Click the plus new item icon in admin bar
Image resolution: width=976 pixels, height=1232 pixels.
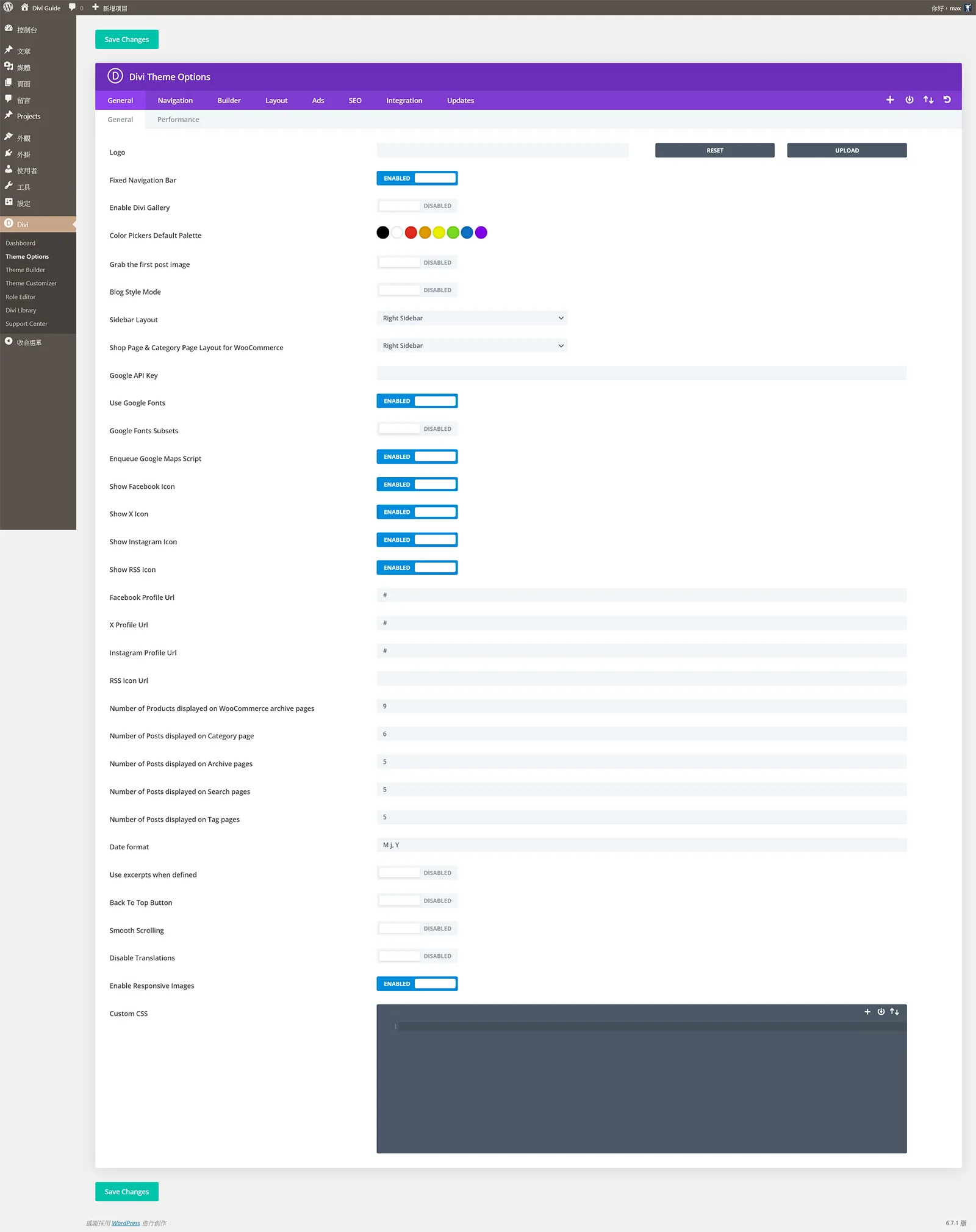coord(95,7)
